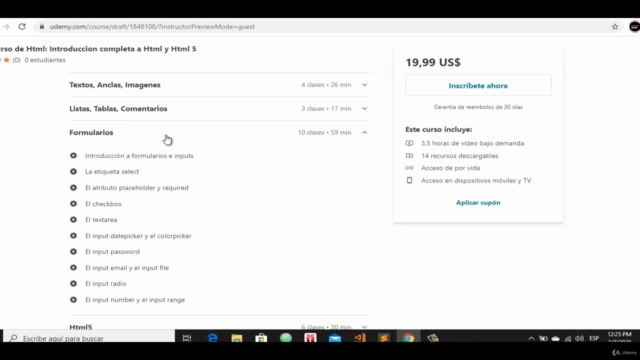Click play icon beside El input radio
640x360 pixels.
click(73, 284)
